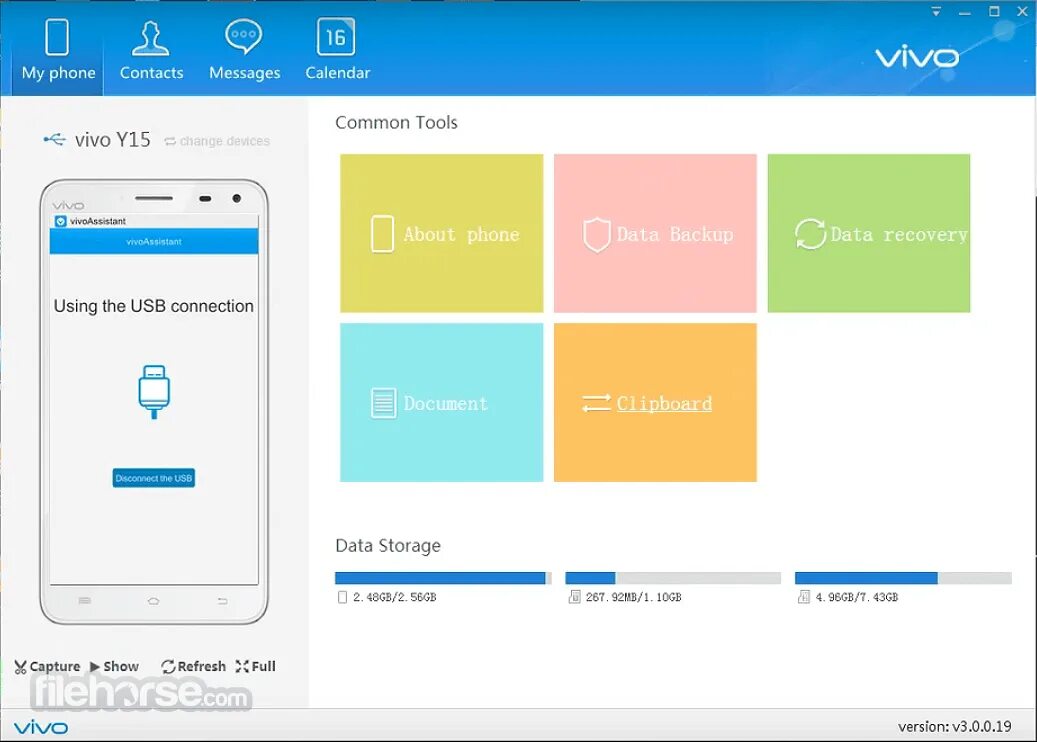Click the phone preview back key icon
Image resolution: width=1037 pixels, height=742 pixels.
(222, 601)
